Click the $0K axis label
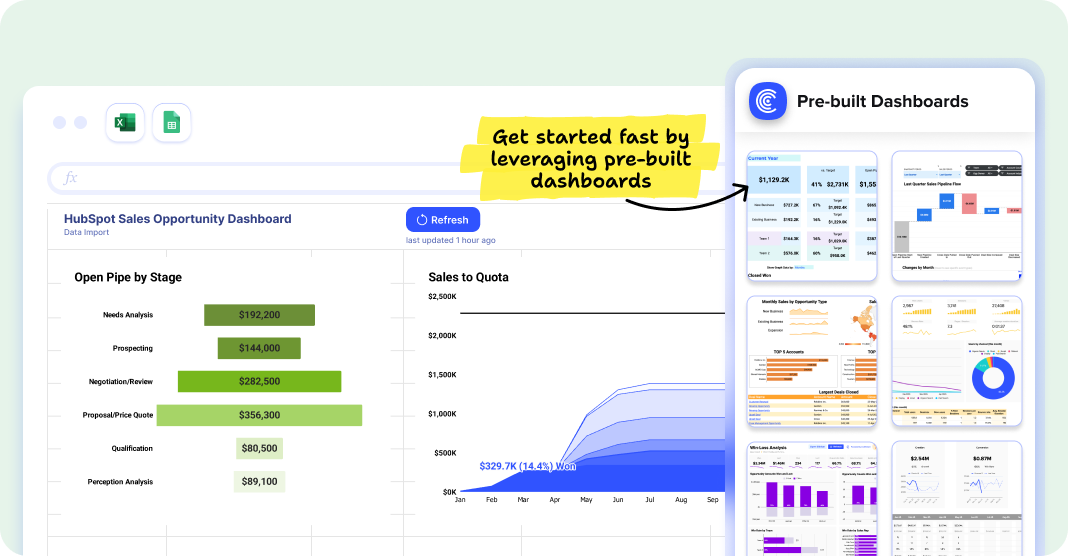 (x=450, y=492)
